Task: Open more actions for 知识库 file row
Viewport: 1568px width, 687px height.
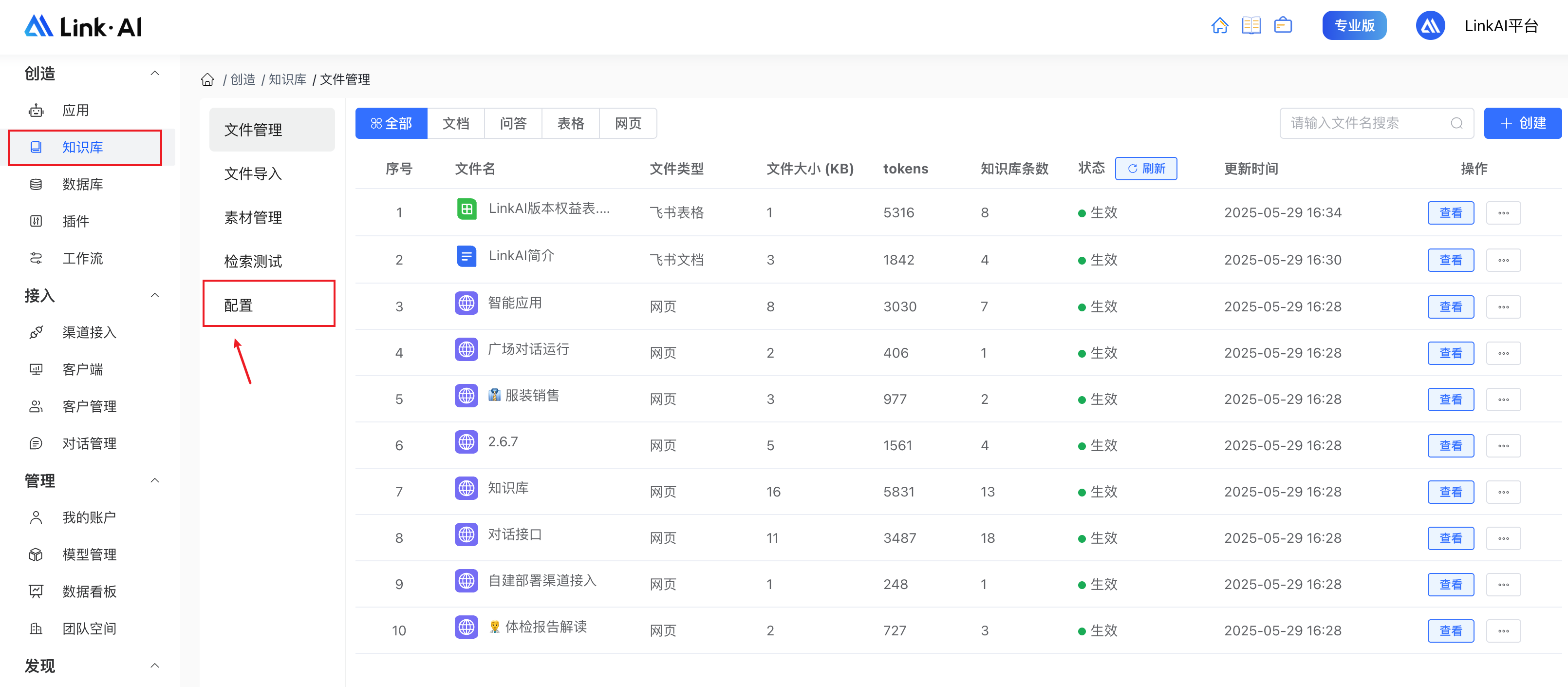Action: (x=1503, y=492)
